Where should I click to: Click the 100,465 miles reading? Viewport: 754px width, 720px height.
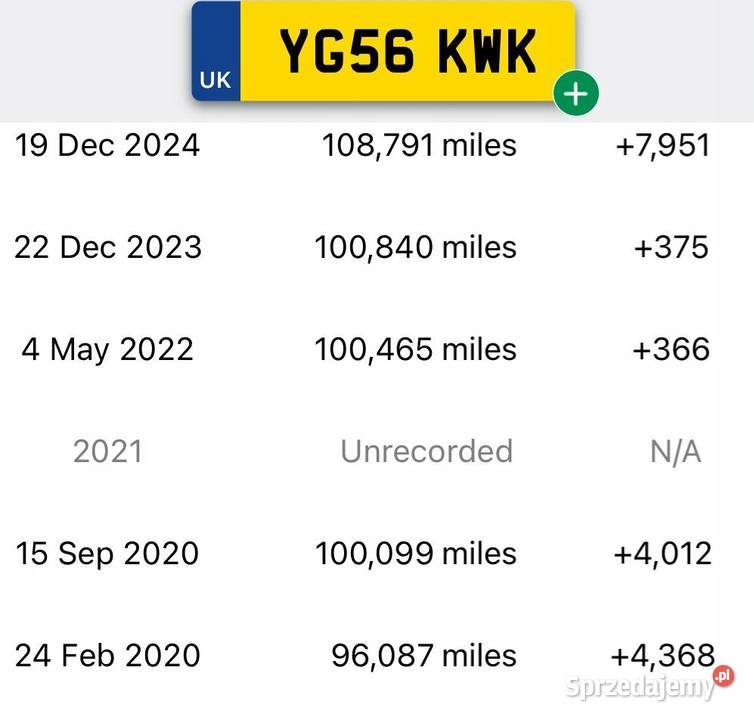[x=415, y=349]
